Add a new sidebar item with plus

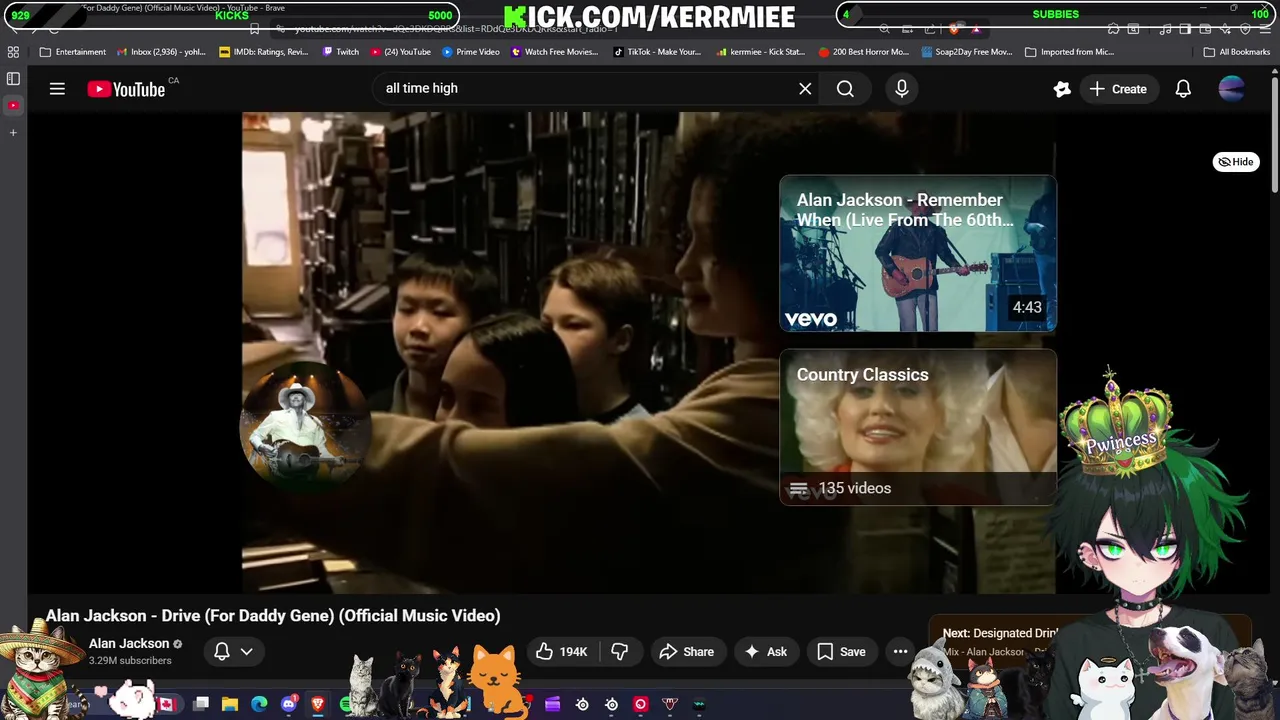pos(13,132)
